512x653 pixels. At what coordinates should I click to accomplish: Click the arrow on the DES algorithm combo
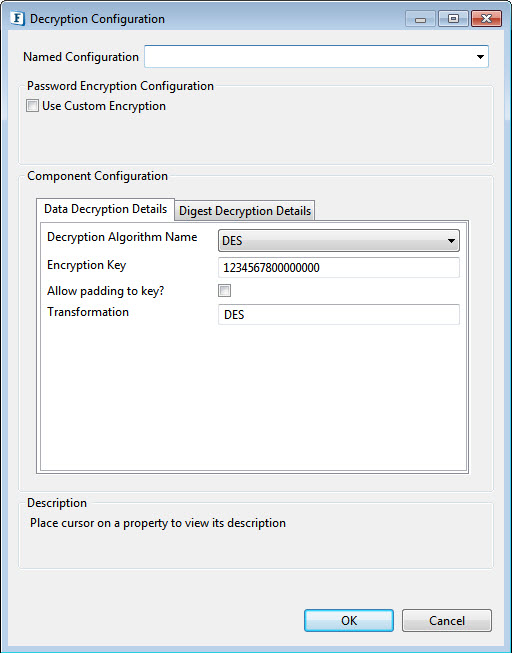pyautogui.click(x=451, y=241)
